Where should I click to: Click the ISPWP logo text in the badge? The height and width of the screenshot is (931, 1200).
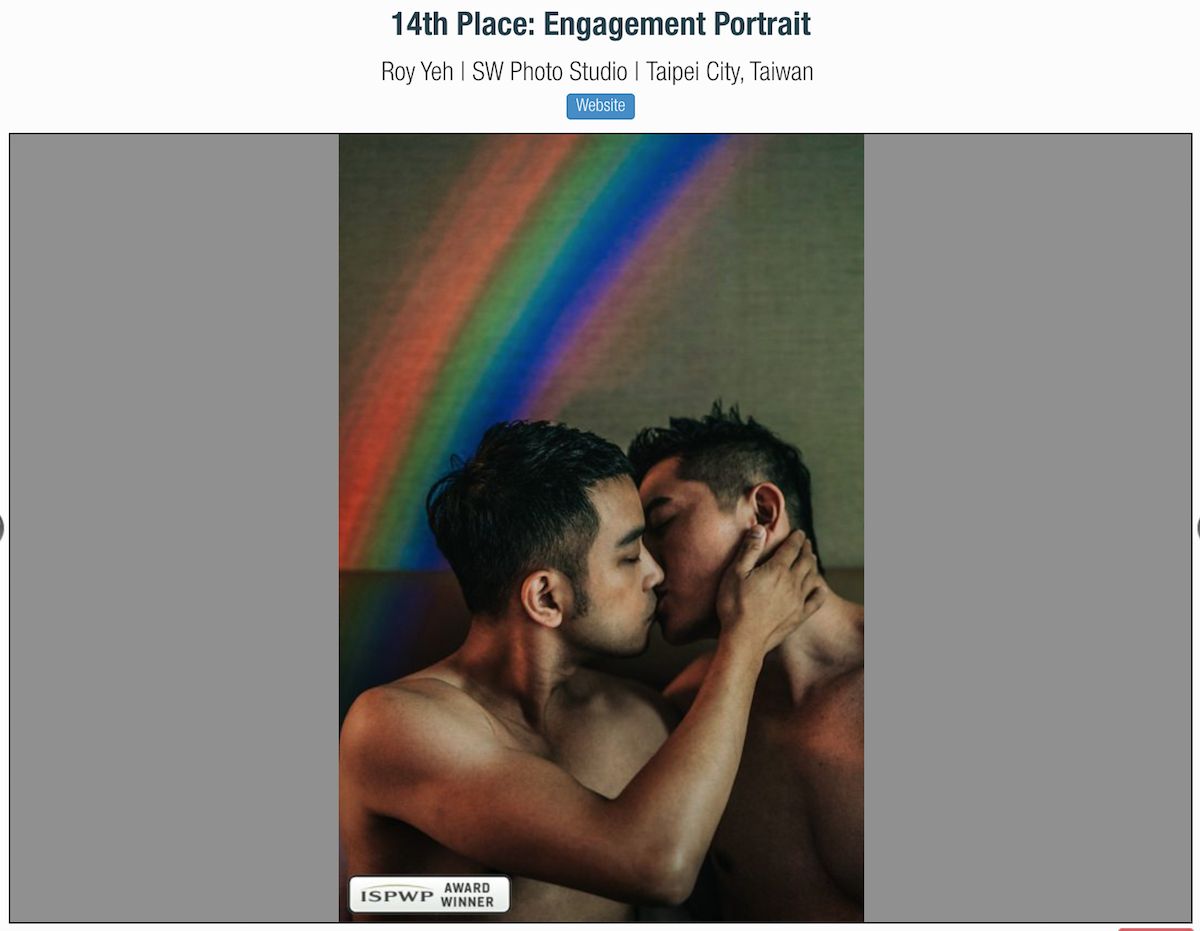point(397,895)
